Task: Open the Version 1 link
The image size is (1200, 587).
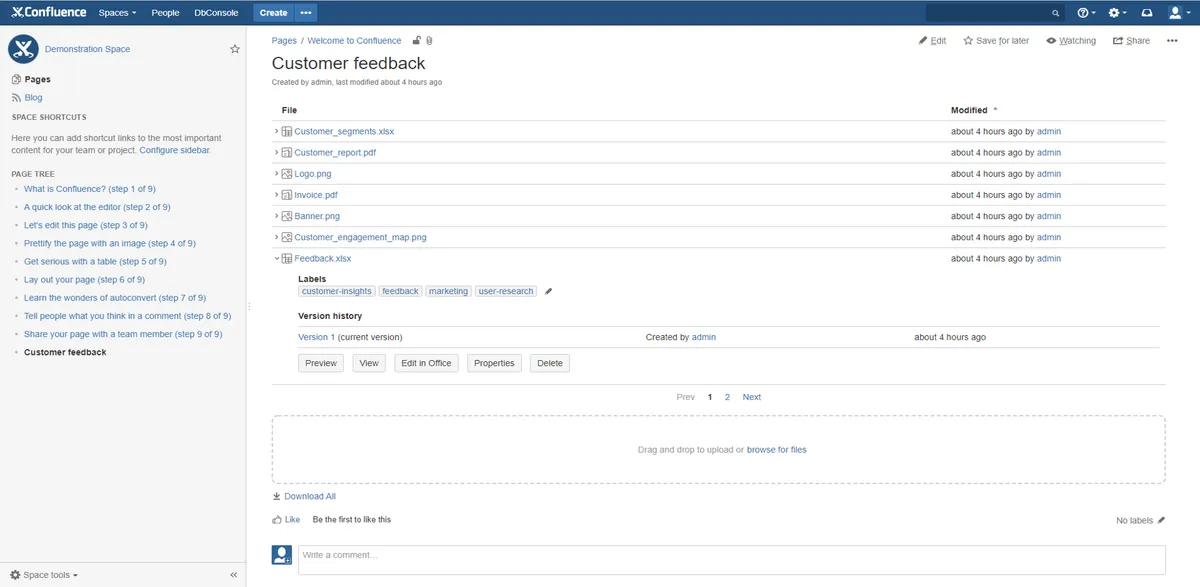Action: 317,337
